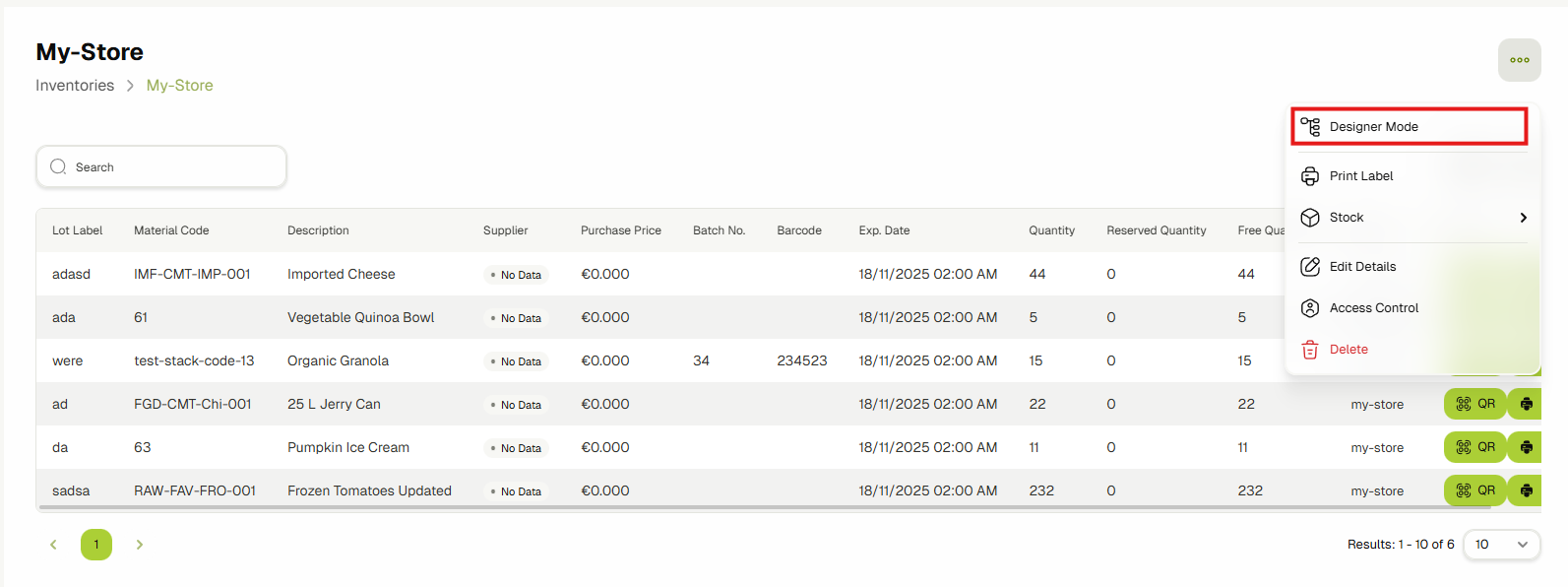The height and width of the screenshot is (587, 1568).
Task: Expand the Stock submenu arrow
Action: pyautogui.click(x=1523, y=218)
